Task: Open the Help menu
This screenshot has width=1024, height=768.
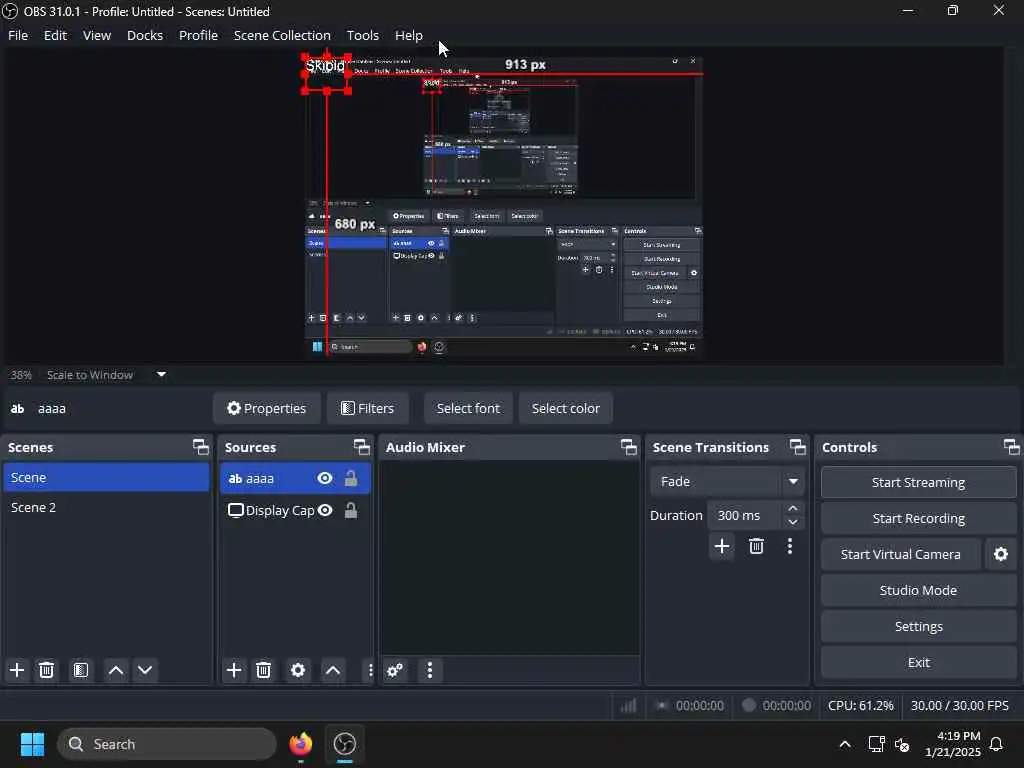Action: (x=409, y=35)
